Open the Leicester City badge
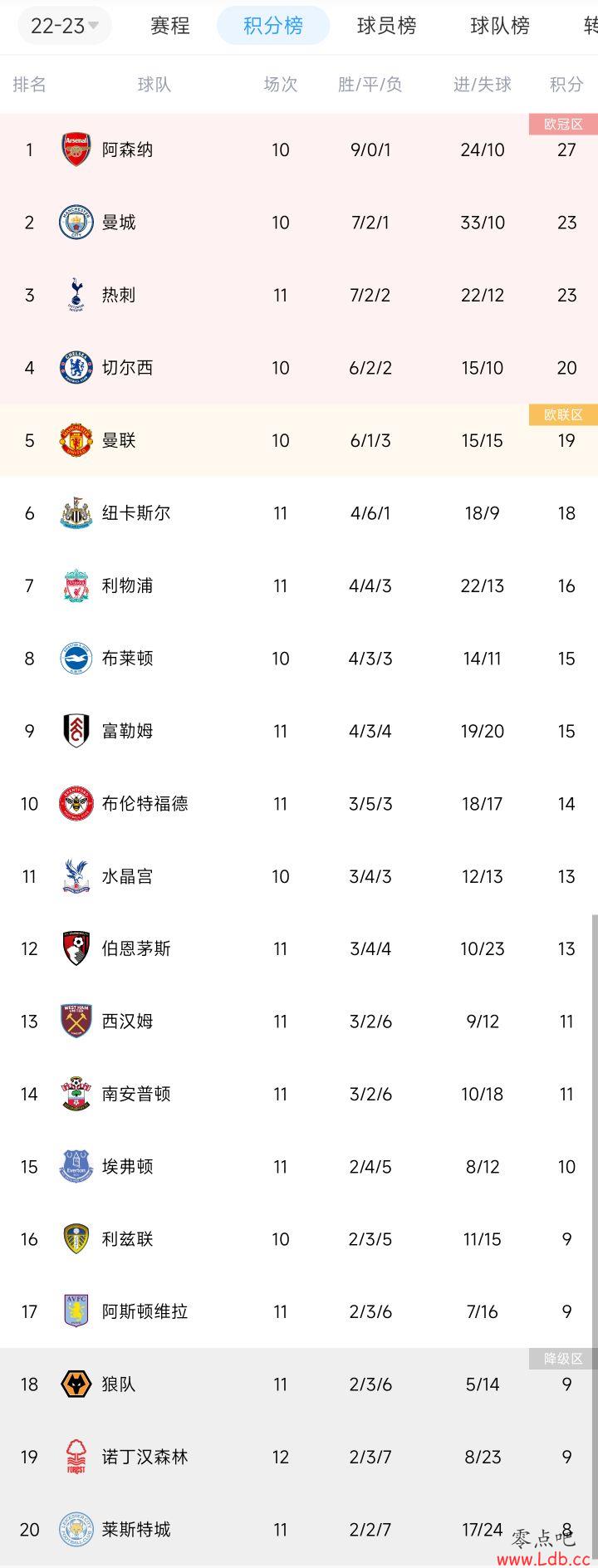This screenshot has height=1568, width=598. tap(76, 1530)
